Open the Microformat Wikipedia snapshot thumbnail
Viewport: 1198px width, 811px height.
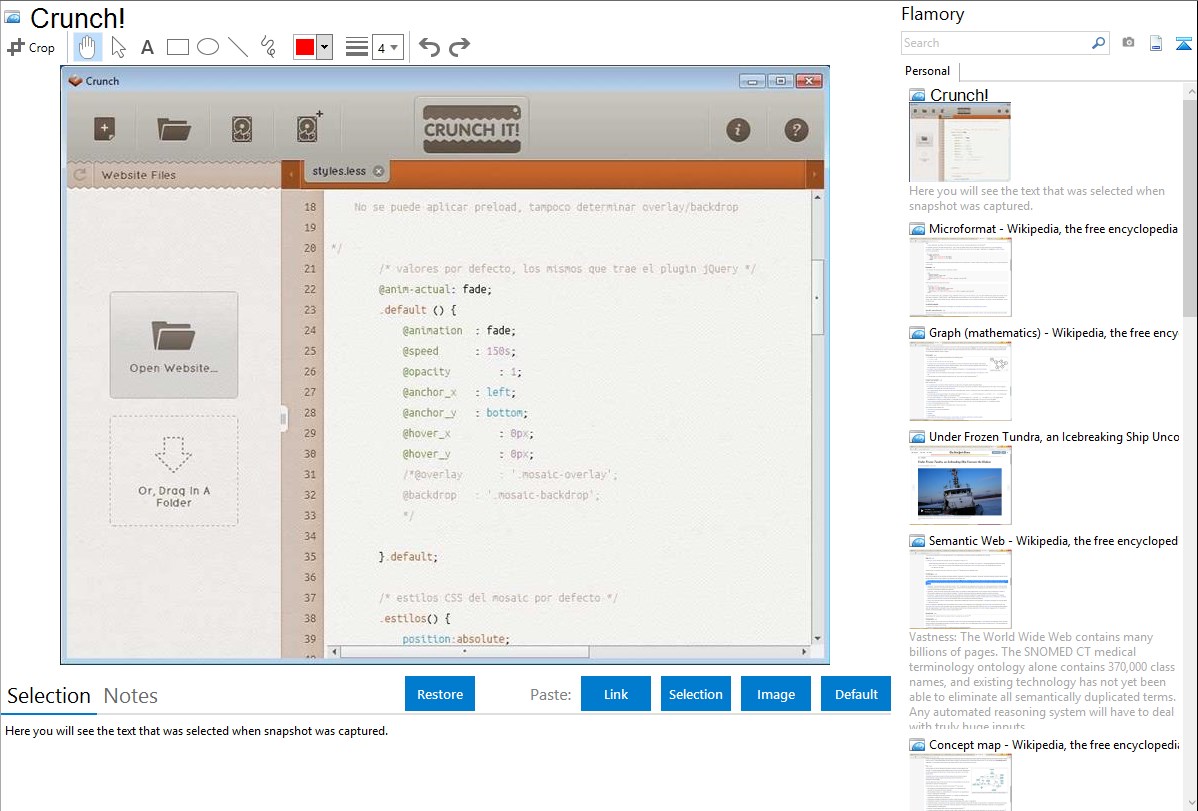960,277
